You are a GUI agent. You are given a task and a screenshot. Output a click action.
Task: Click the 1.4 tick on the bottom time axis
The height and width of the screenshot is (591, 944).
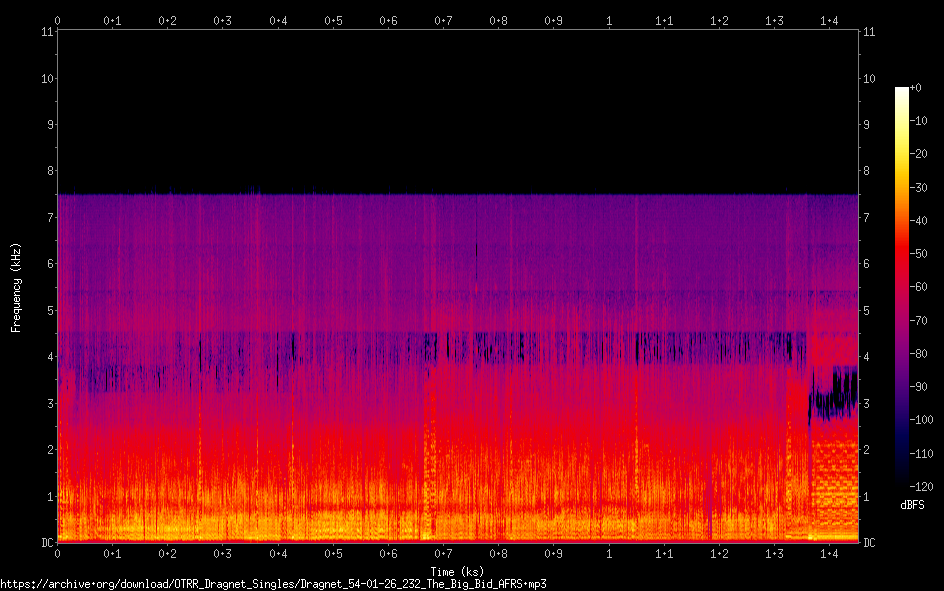pyautogui.click(x=829, y=553)
